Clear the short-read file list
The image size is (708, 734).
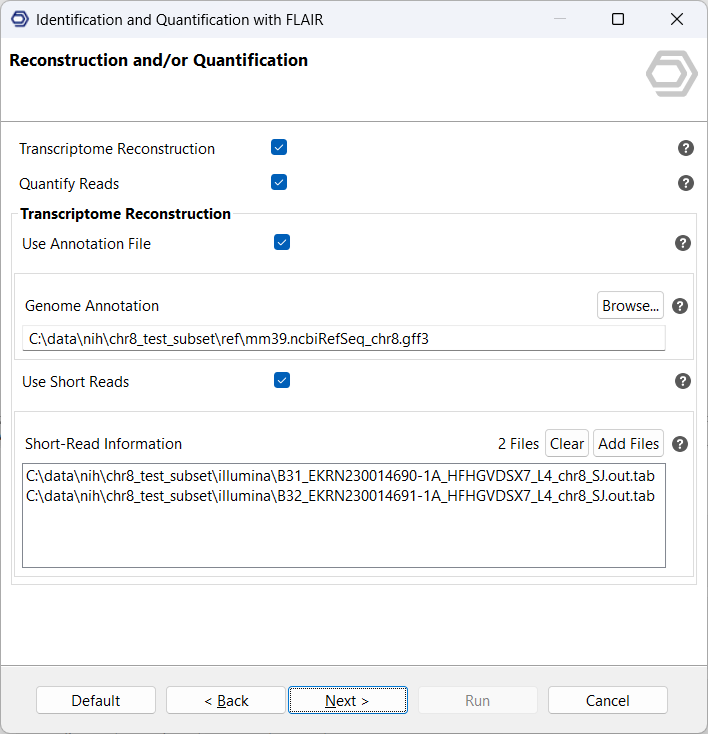pos(566,444)
